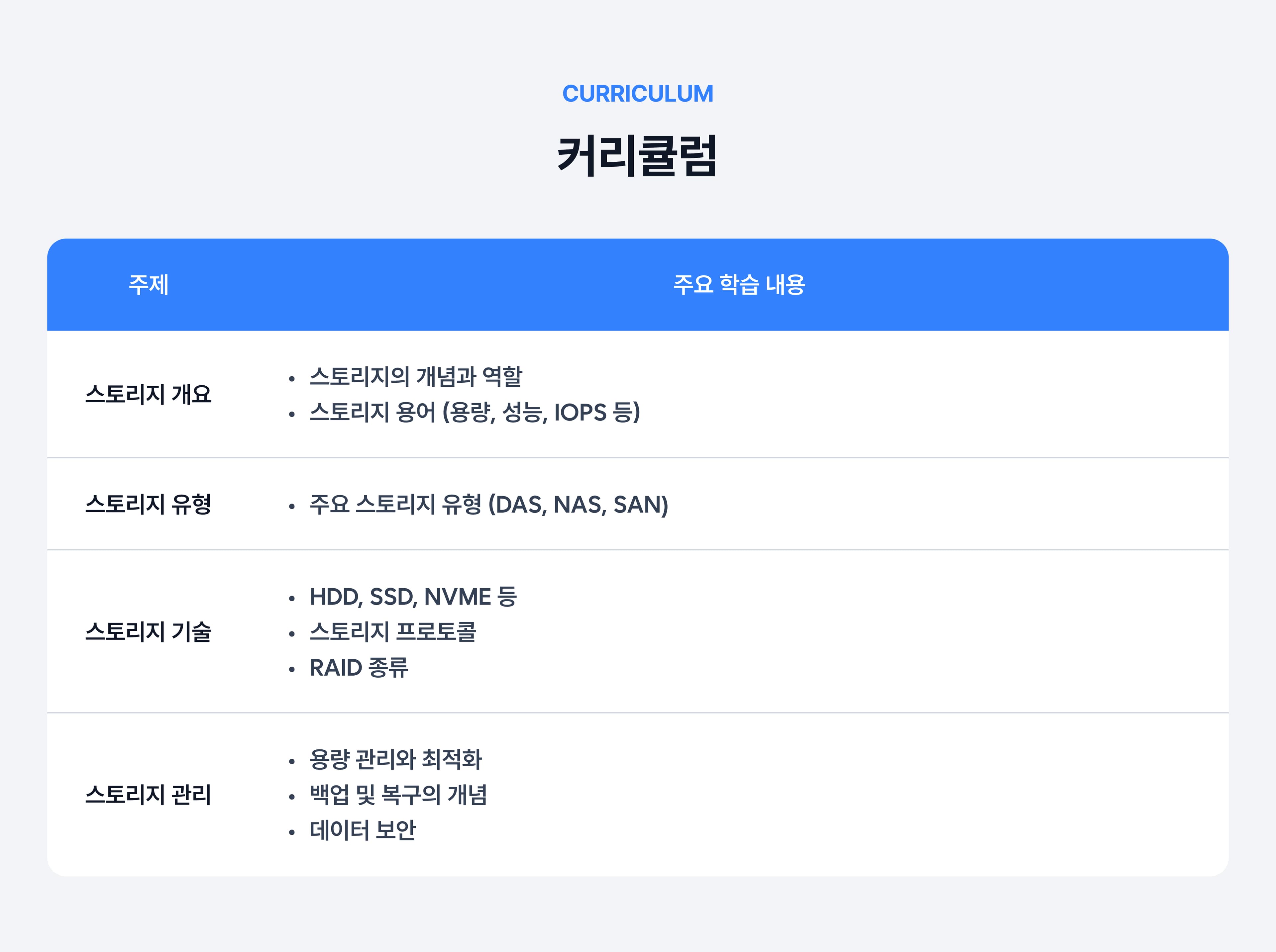Select the HDD, SSD, NVME 등 bullet item
This screenshot has width=1276, height=952.
click(413, 597)
